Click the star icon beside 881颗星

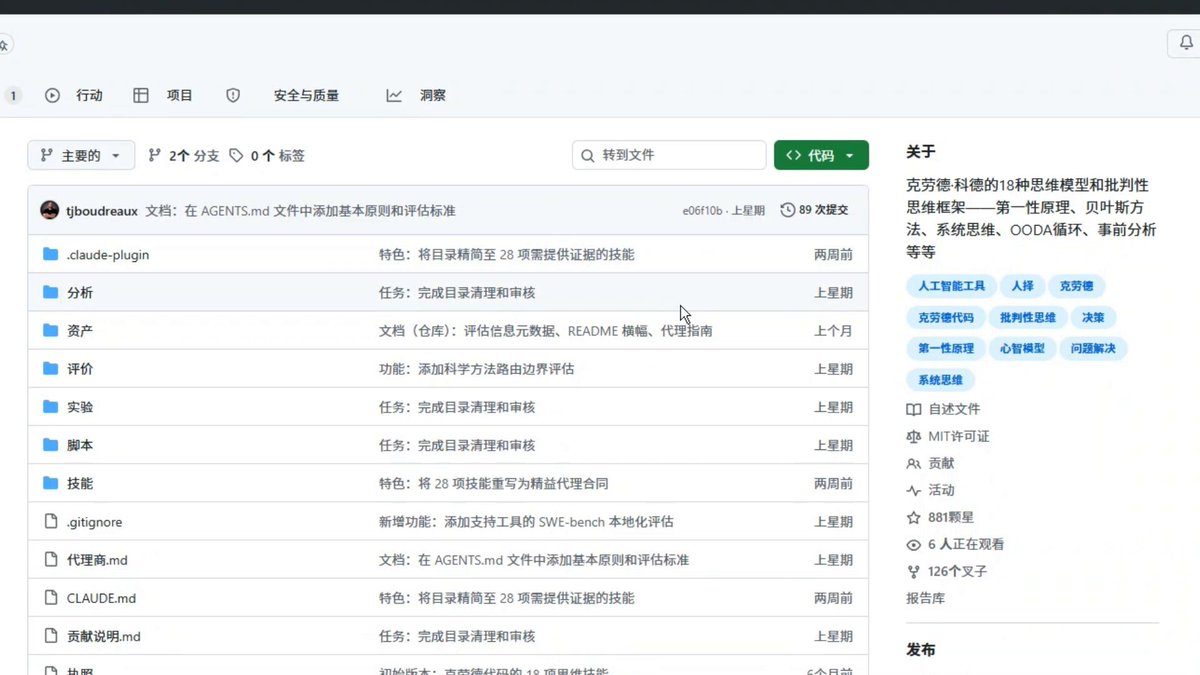pyautogui.click(x=913, y=517)
